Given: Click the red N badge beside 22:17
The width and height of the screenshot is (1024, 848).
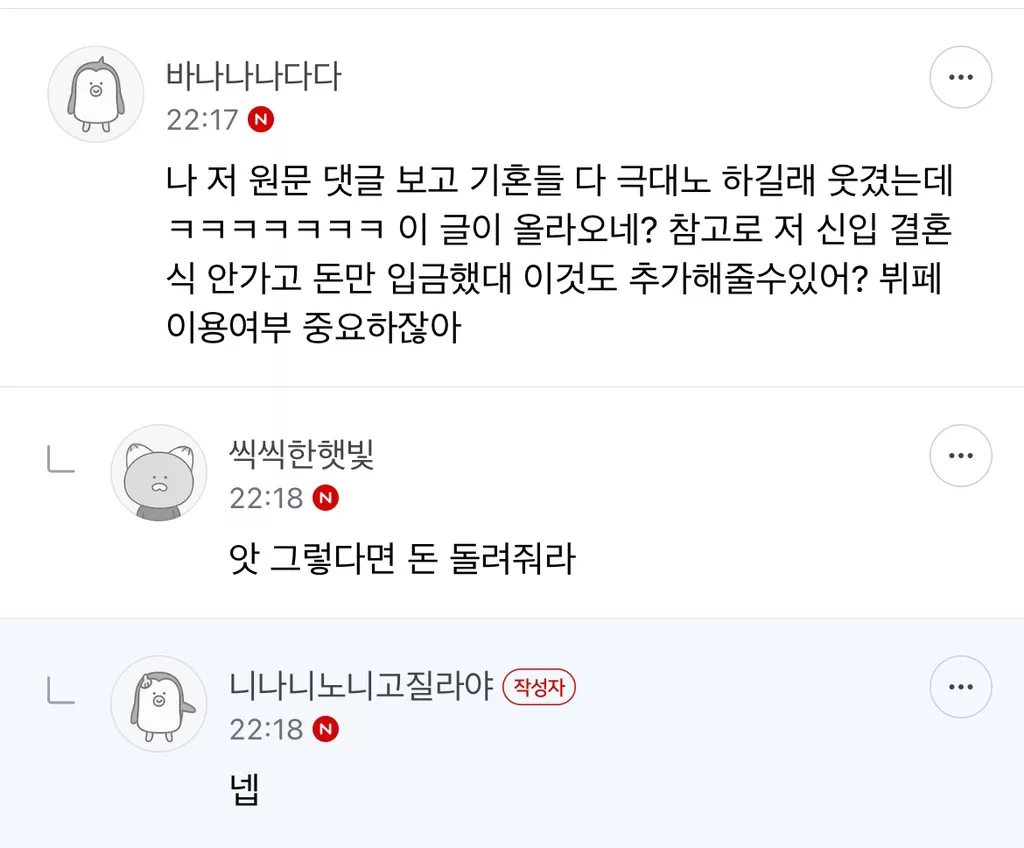Looking at the screenshot, I should tap(262, 120).
